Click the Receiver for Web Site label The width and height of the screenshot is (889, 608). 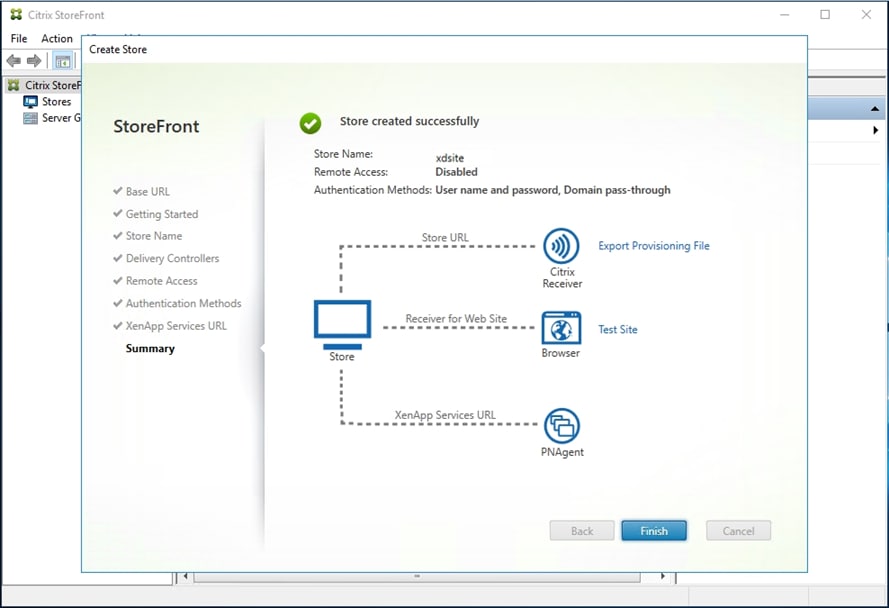[x=456, y=319]
